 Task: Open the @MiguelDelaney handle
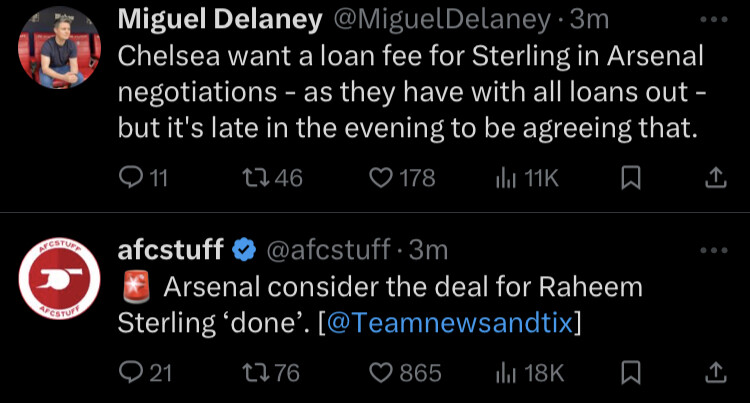[441, 20]
